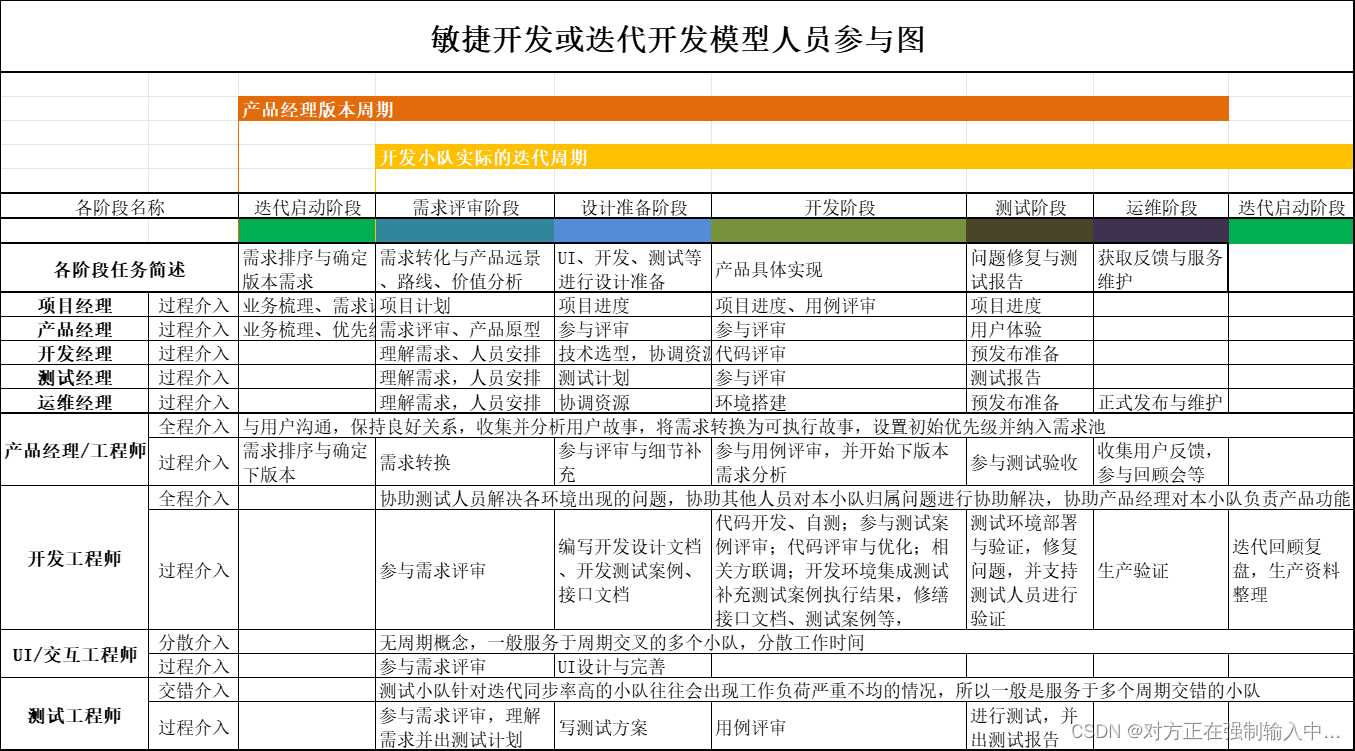
Task: Select the cell UI设计与完善
Action: pyautogui.click(x=634, y=666)
